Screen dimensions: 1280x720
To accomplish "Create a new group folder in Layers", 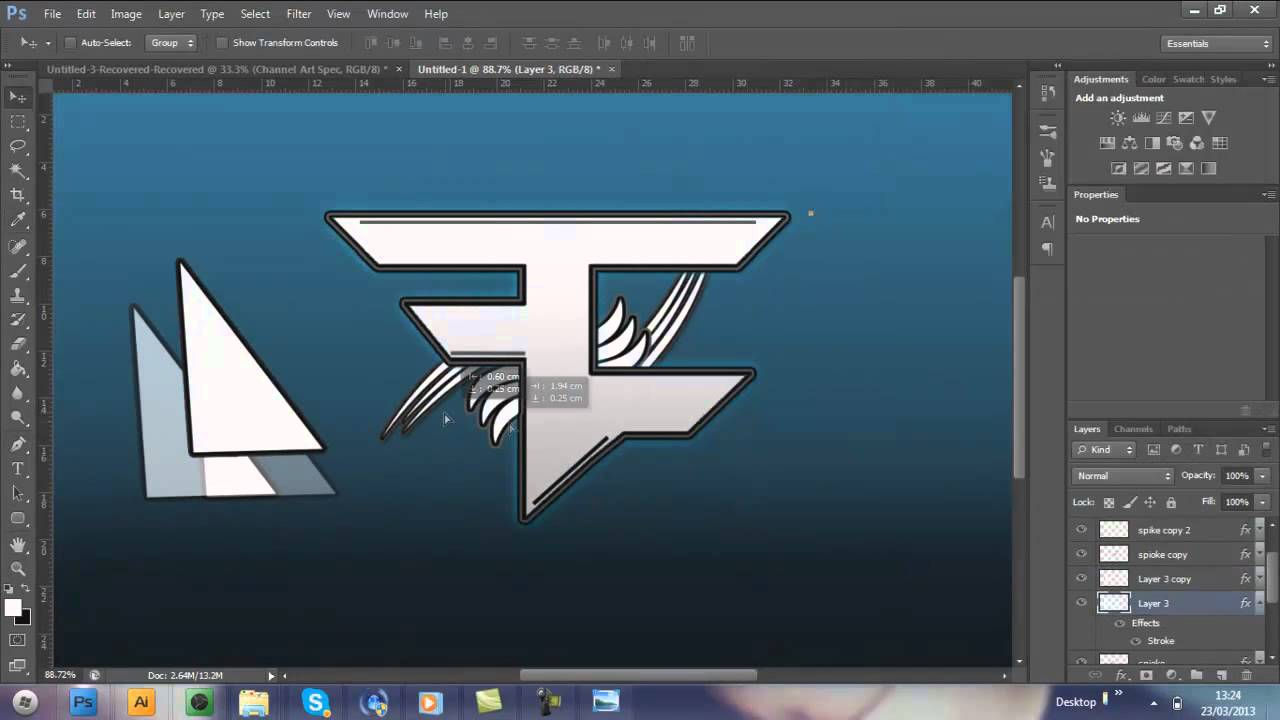I will click(1195, 676).
